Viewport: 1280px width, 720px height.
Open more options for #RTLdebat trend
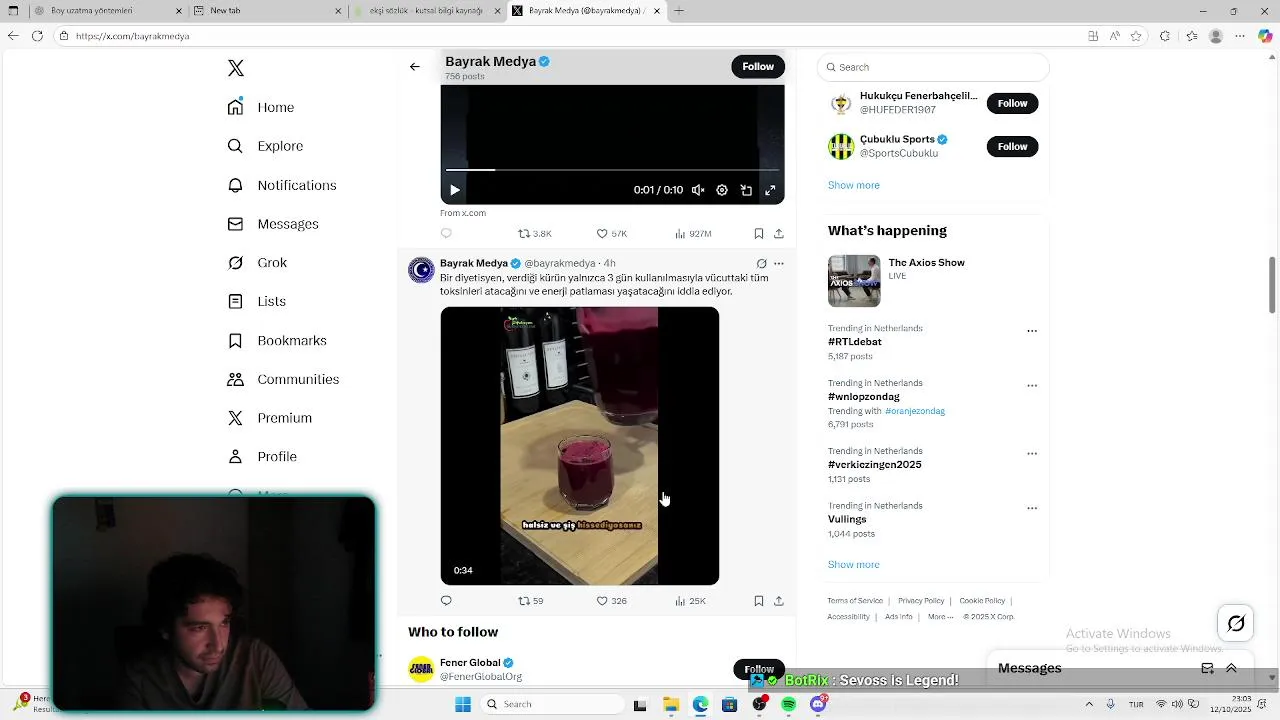click(1032, 331)
